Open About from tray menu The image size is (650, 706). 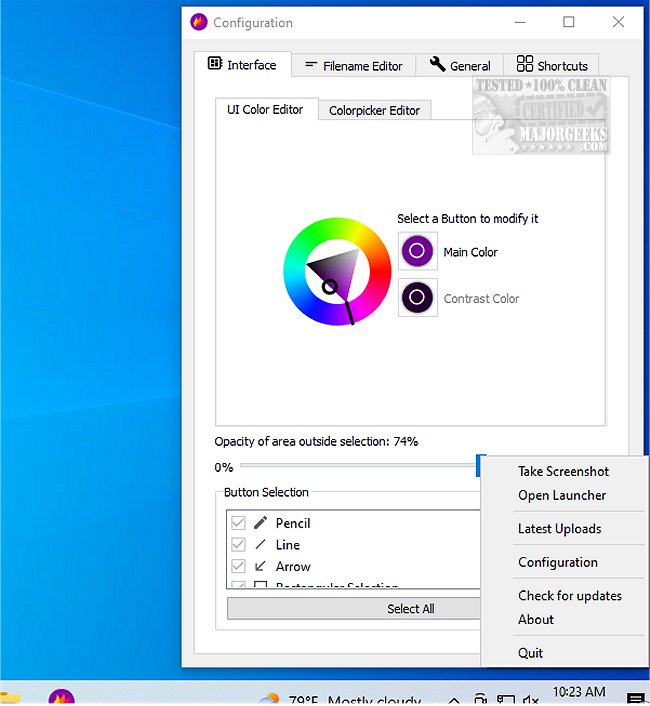(x=536, y=620)
